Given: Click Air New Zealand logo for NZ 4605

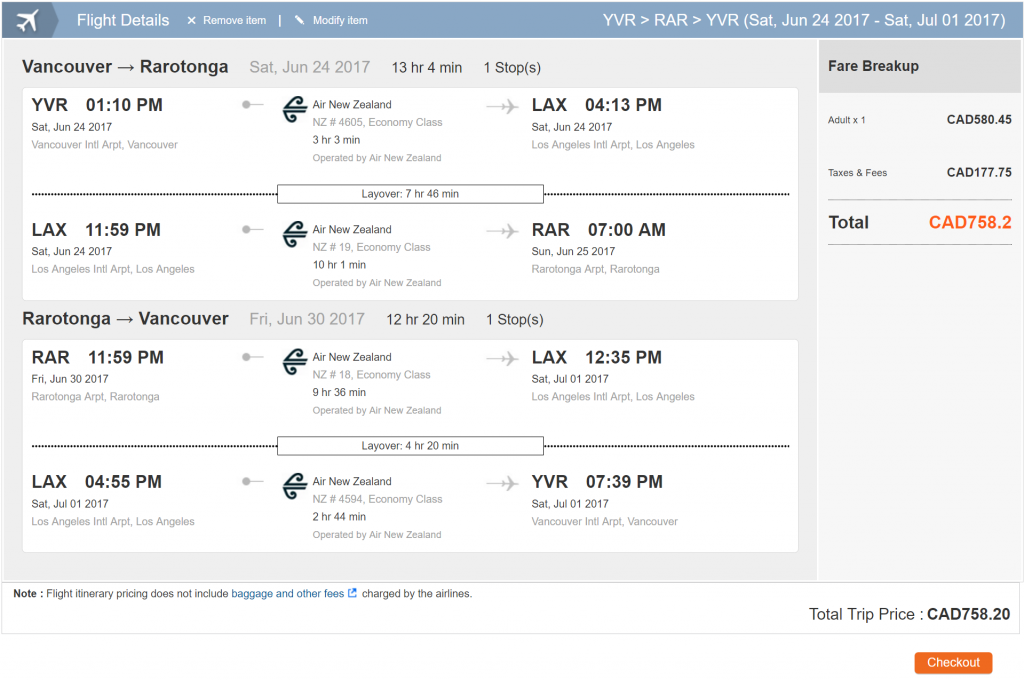Looking at the screenshot, I should click(x=295, y=109).
